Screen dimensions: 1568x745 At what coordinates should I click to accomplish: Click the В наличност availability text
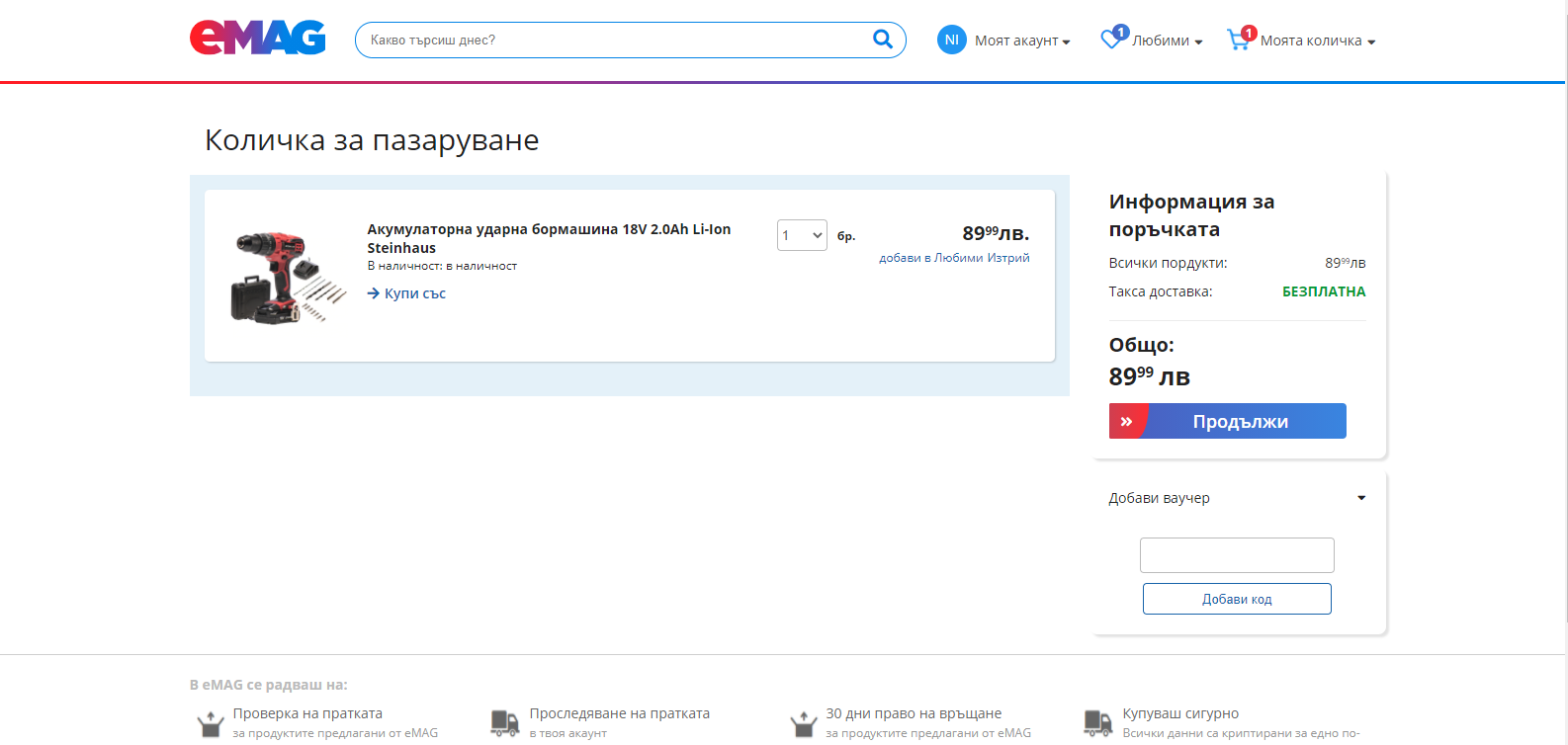coord(442,266)
